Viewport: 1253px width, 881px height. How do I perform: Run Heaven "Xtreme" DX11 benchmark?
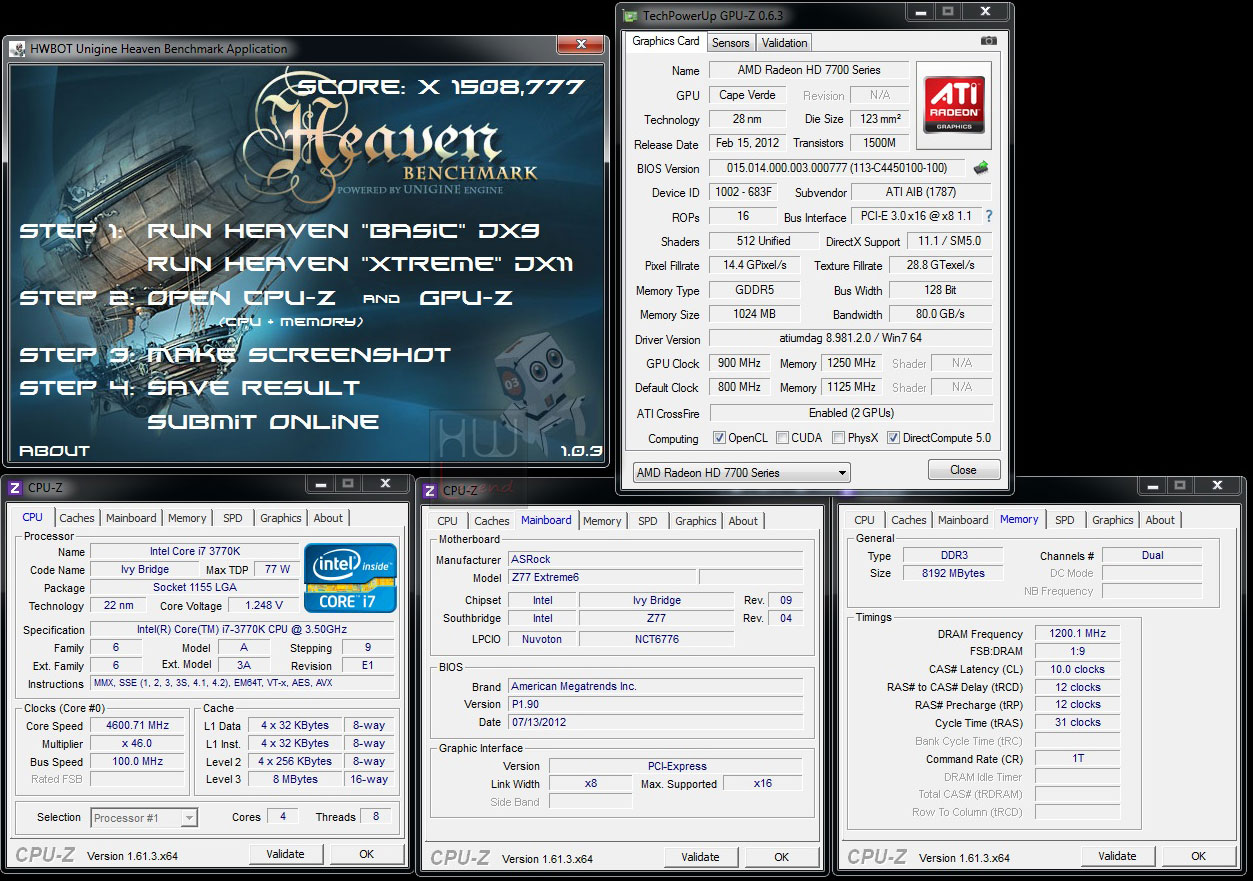pyautogui.click(x=360, y=265)
